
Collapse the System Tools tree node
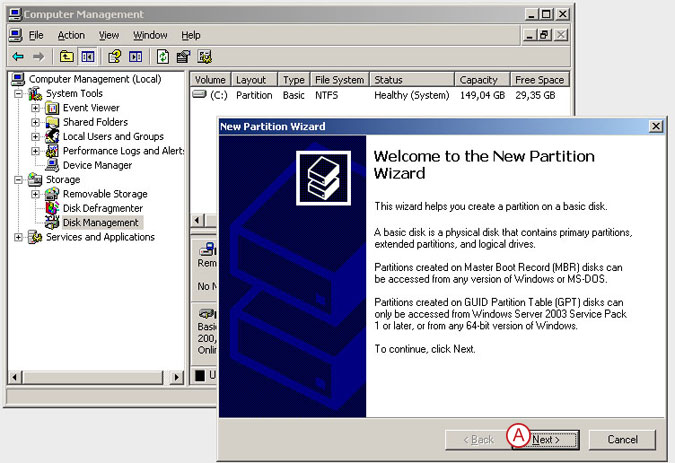click(18, 93)
